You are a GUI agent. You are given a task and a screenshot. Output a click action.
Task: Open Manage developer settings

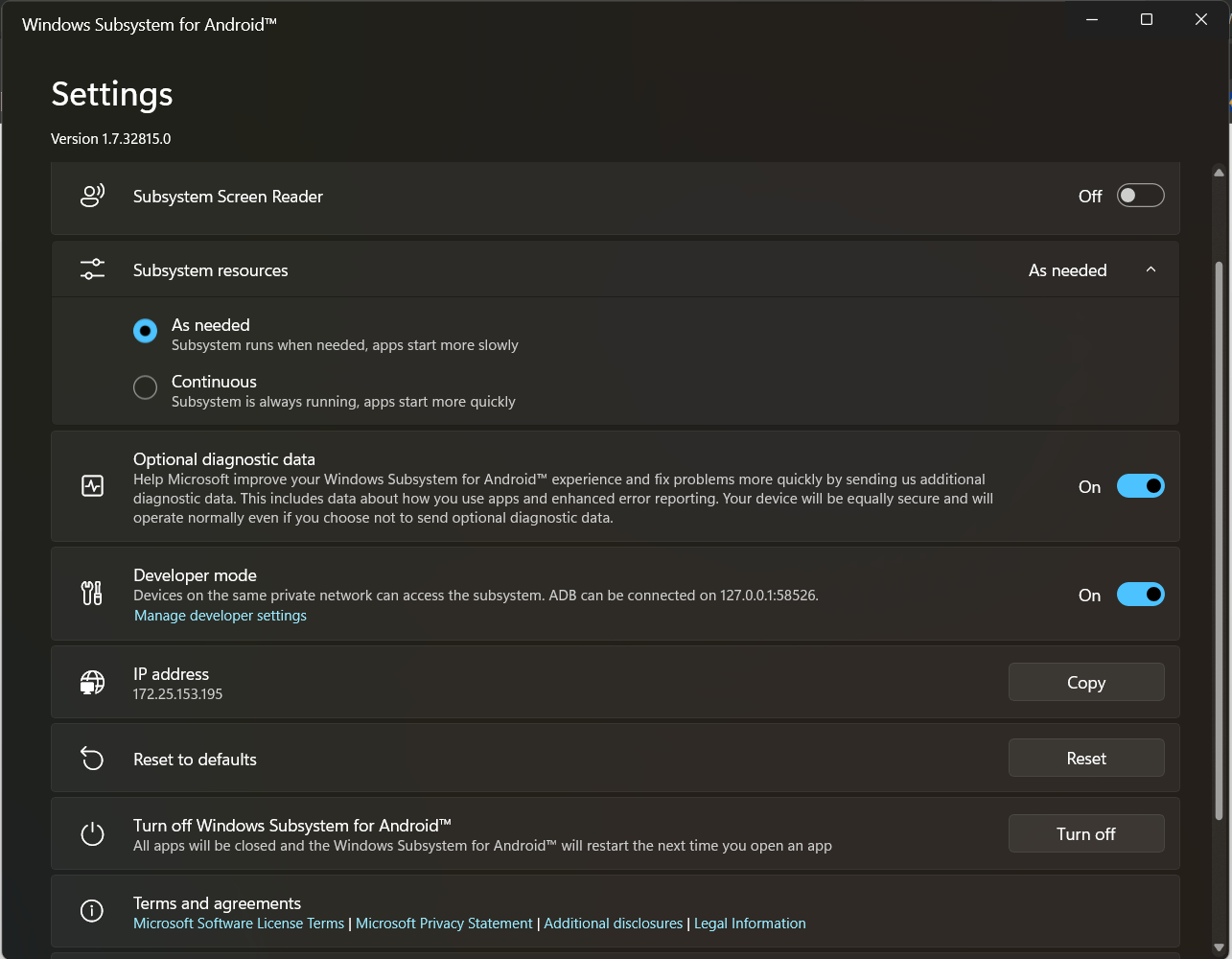point(220,615)
